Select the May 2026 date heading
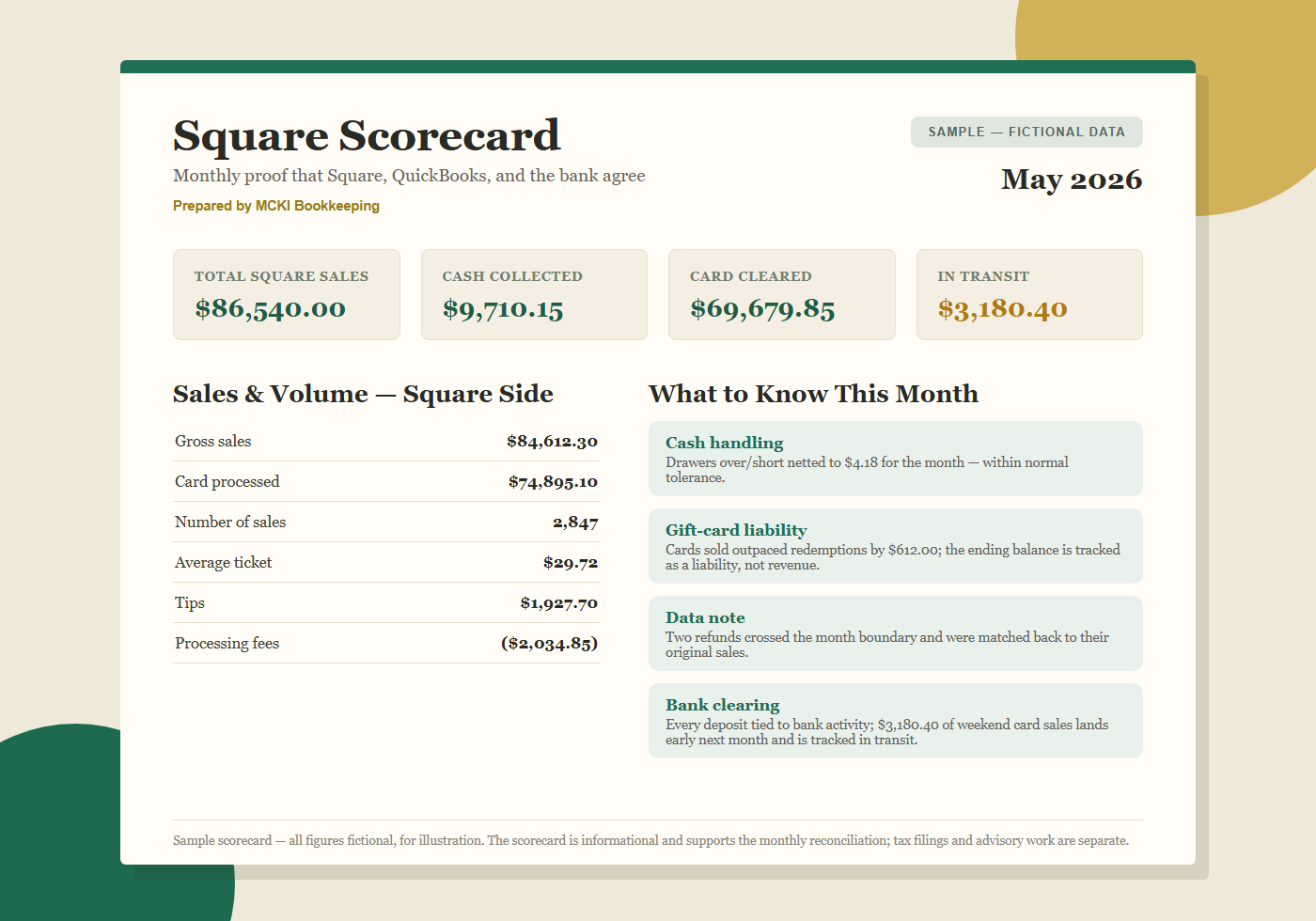This screenshot has height=921, width=1316. pos(1072,179)
